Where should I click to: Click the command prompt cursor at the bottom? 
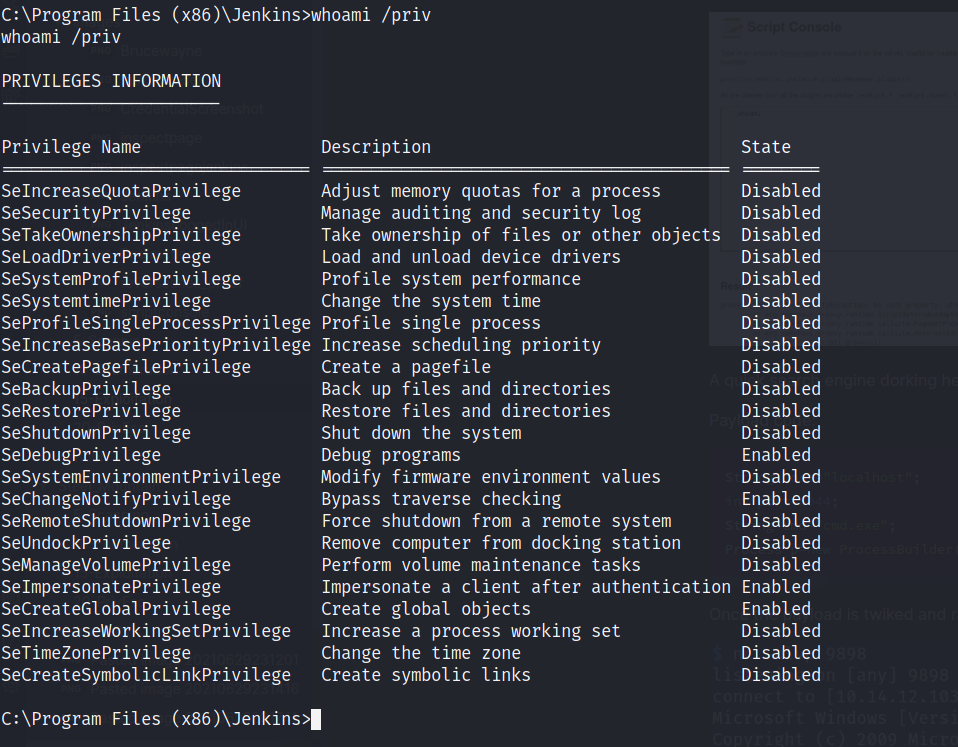pyautogui.click(x=316, y=719)
